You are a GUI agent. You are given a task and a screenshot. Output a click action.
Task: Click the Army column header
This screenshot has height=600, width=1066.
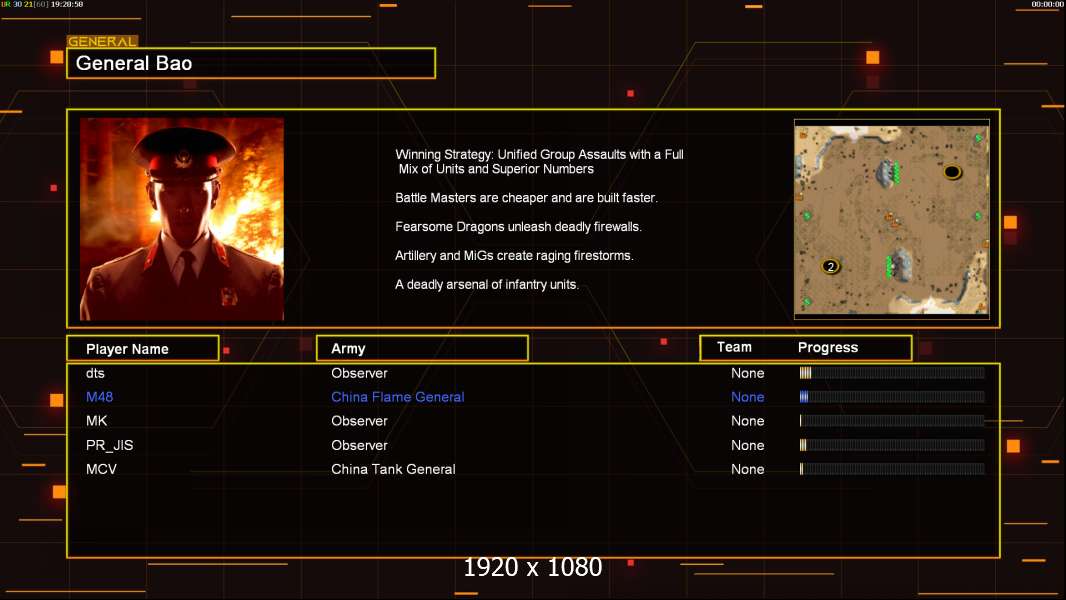pos(422,349)
